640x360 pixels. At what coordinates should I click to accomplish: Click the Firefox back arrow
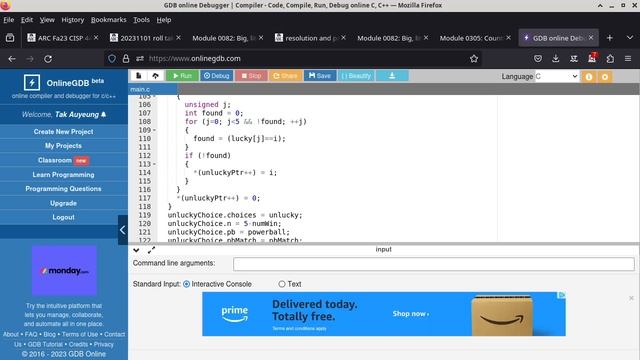(12, 59)
